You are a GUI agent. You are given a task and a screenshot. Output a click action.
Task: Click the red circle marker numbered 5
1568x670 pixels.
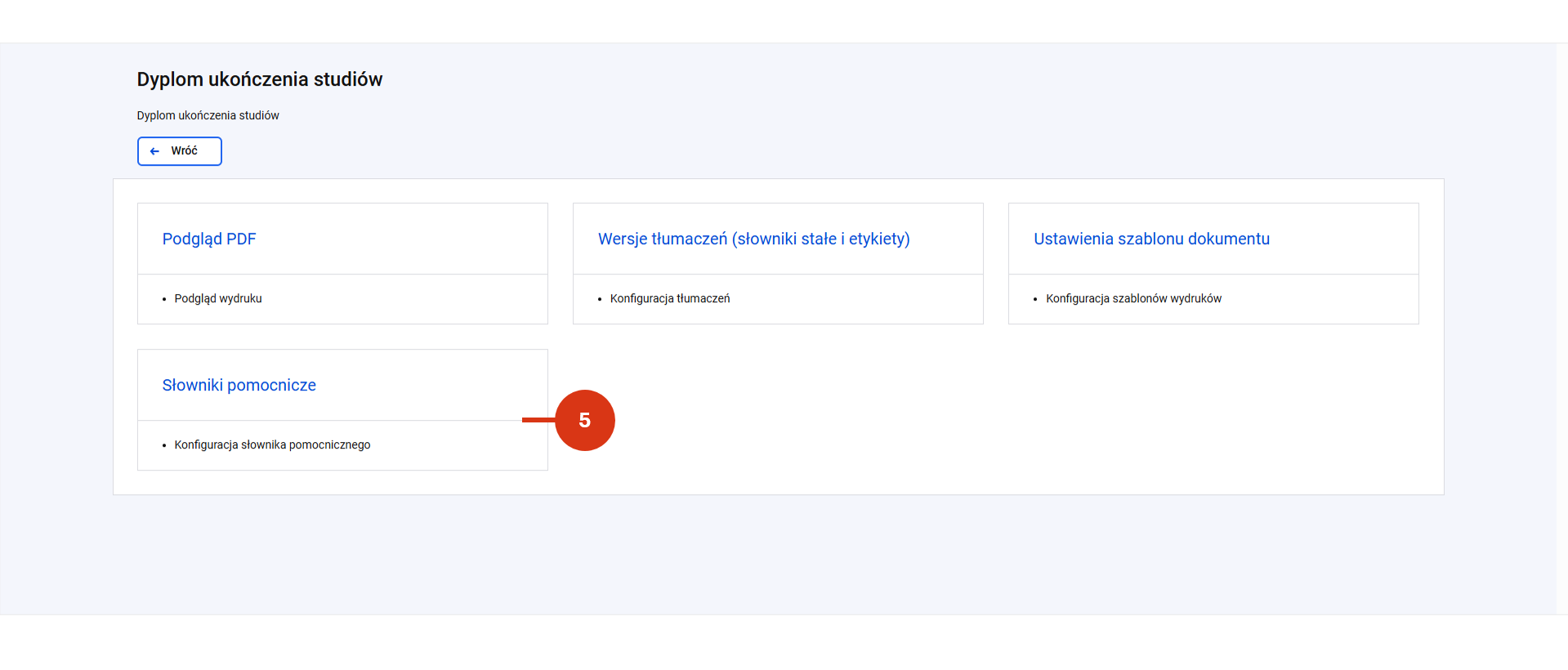pyautogui.click(x=585, y=420)
